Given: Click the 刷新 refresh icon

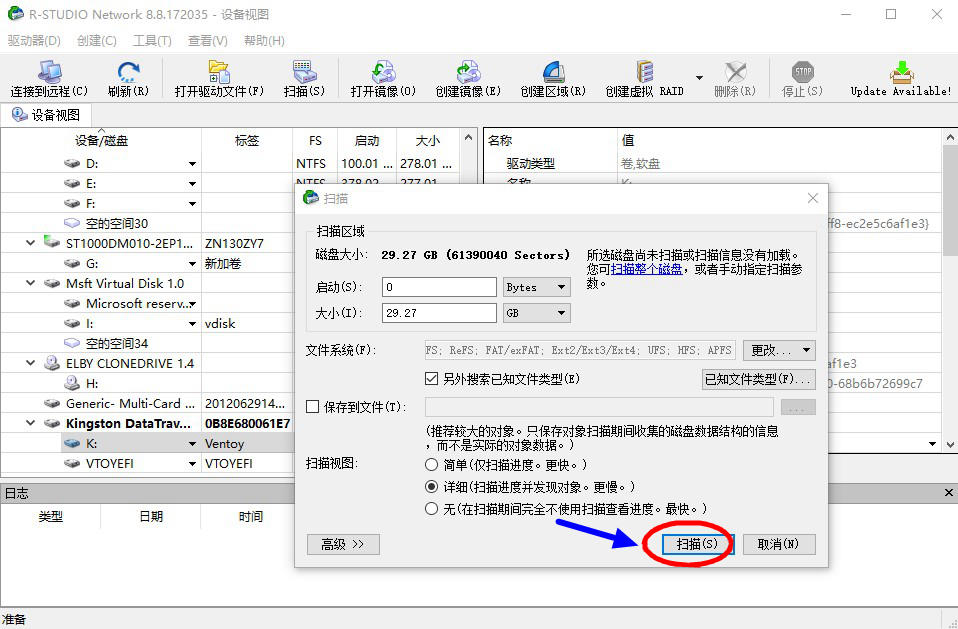Looking at the screenshot, I should tap(128, 77).
